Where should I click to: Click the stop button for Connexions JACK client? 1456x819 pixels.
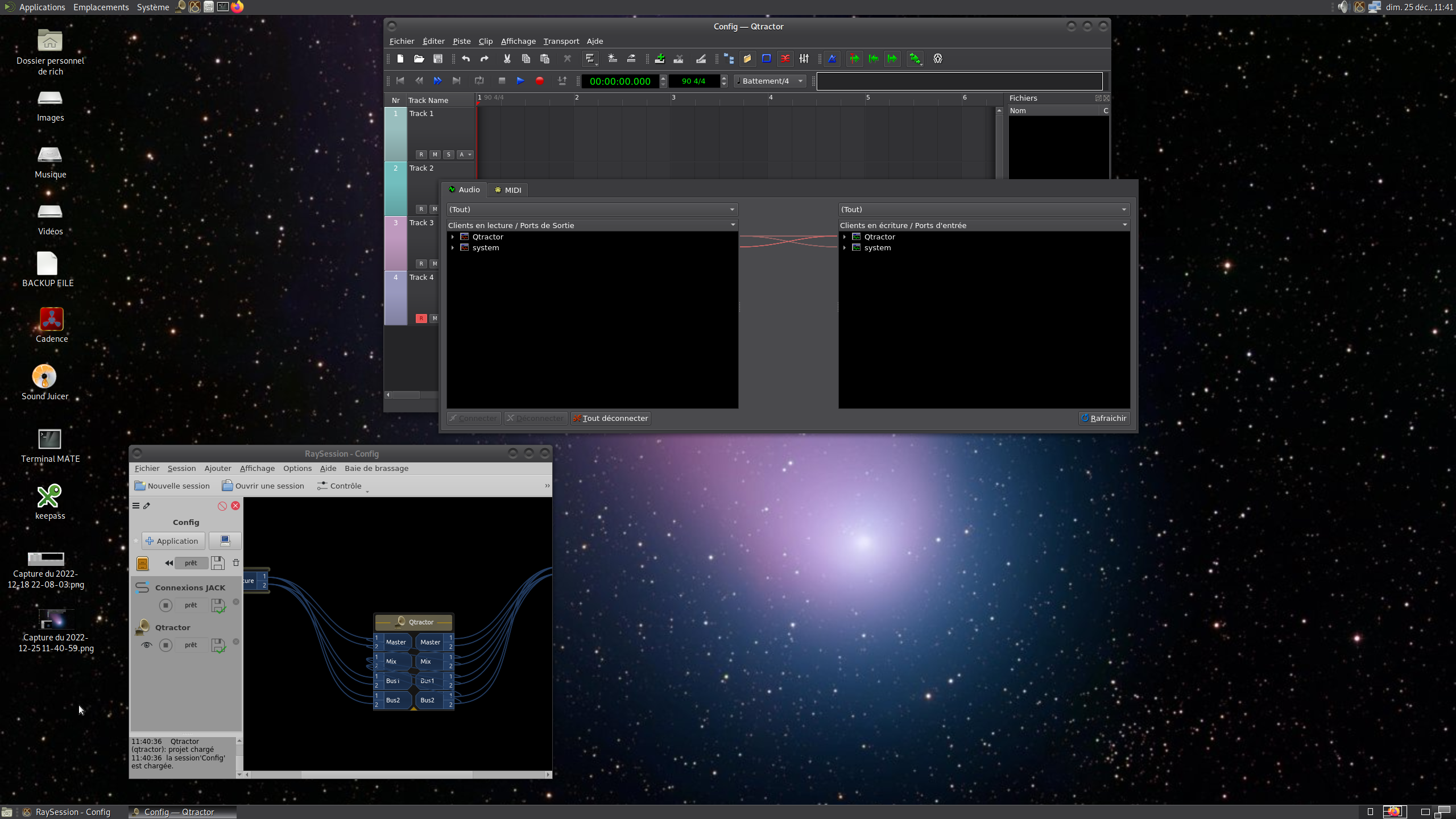pos(166,605)
